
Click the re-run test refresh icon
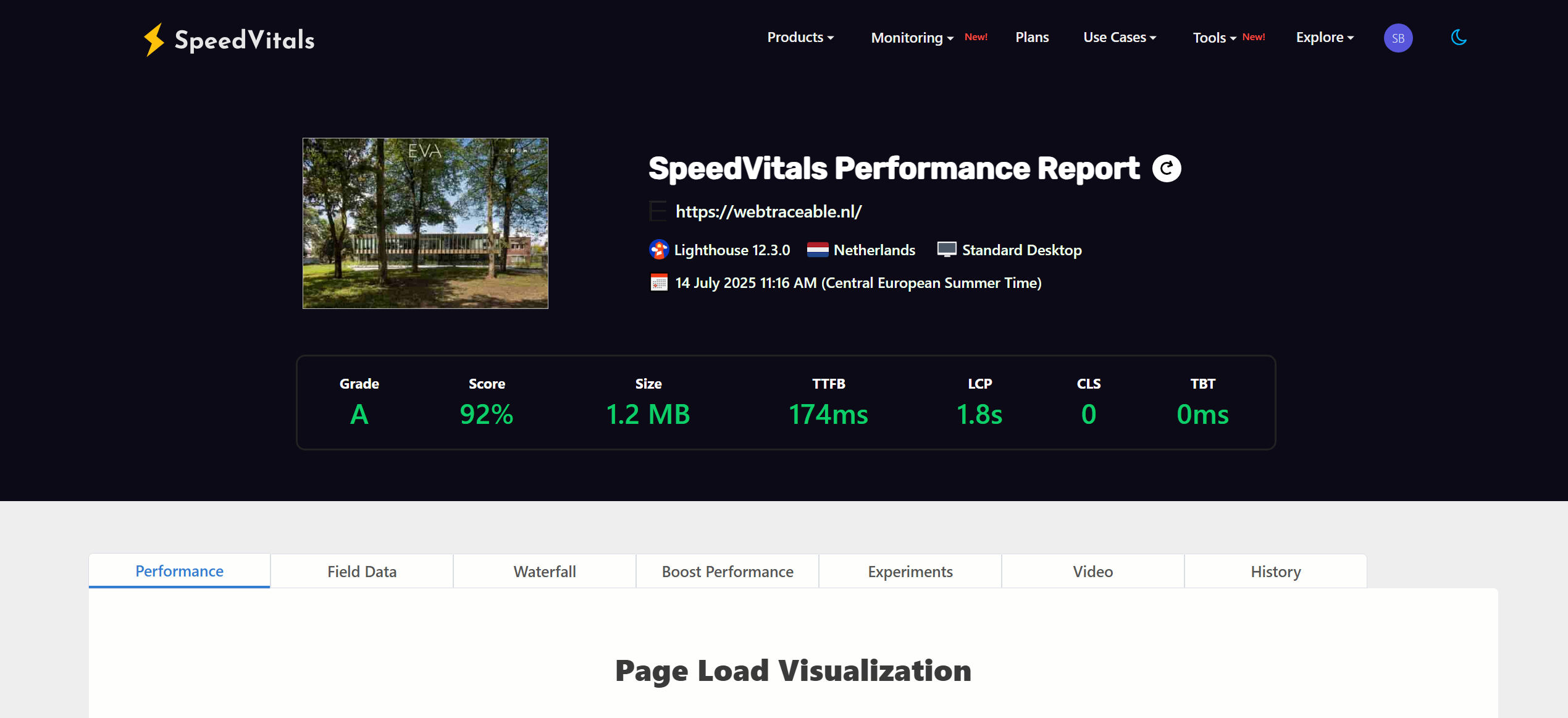(x=1167, y=168)
